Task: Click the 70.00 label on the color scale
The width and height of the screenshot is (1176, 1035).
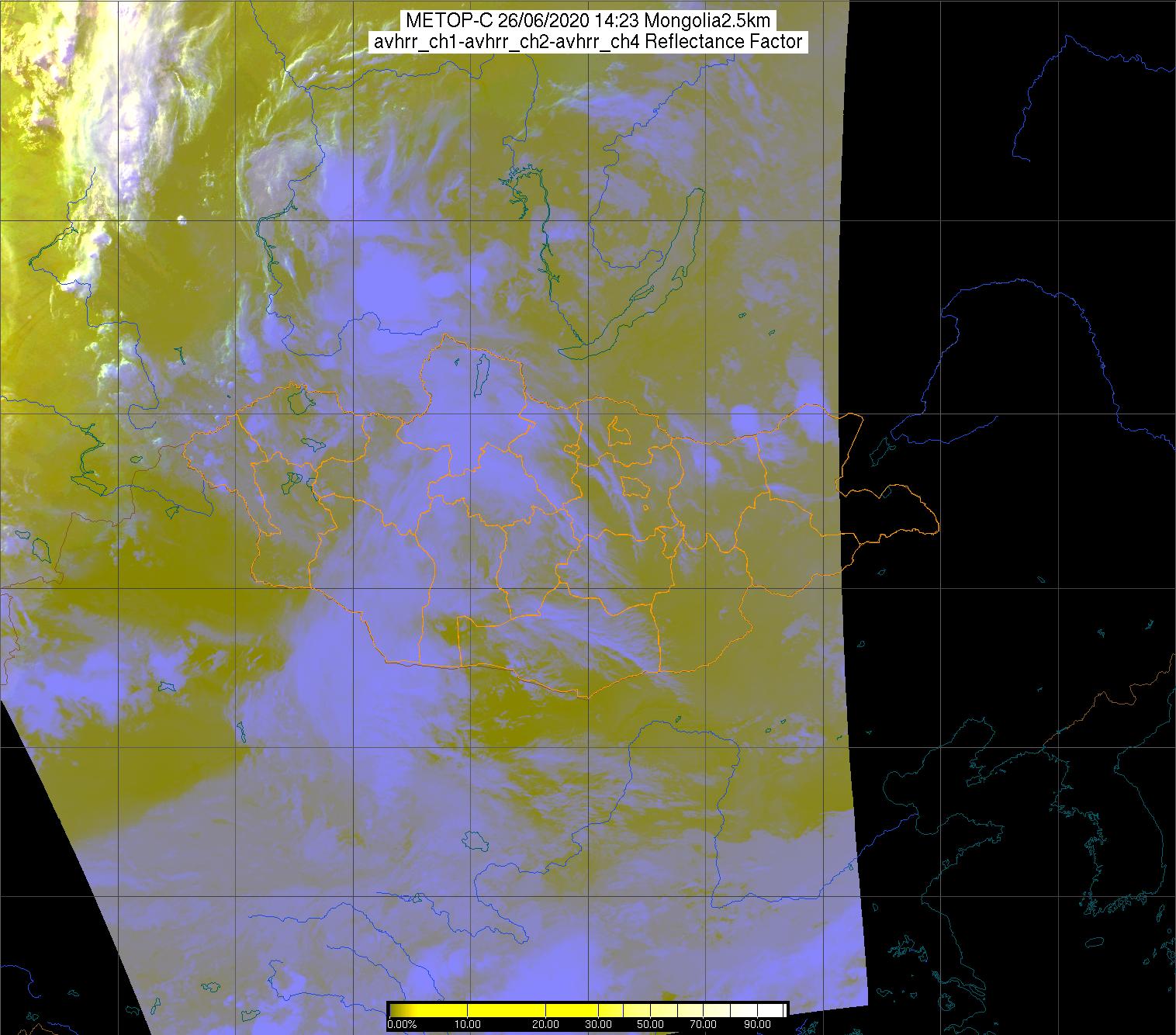Action: (x=703, y=1024)
